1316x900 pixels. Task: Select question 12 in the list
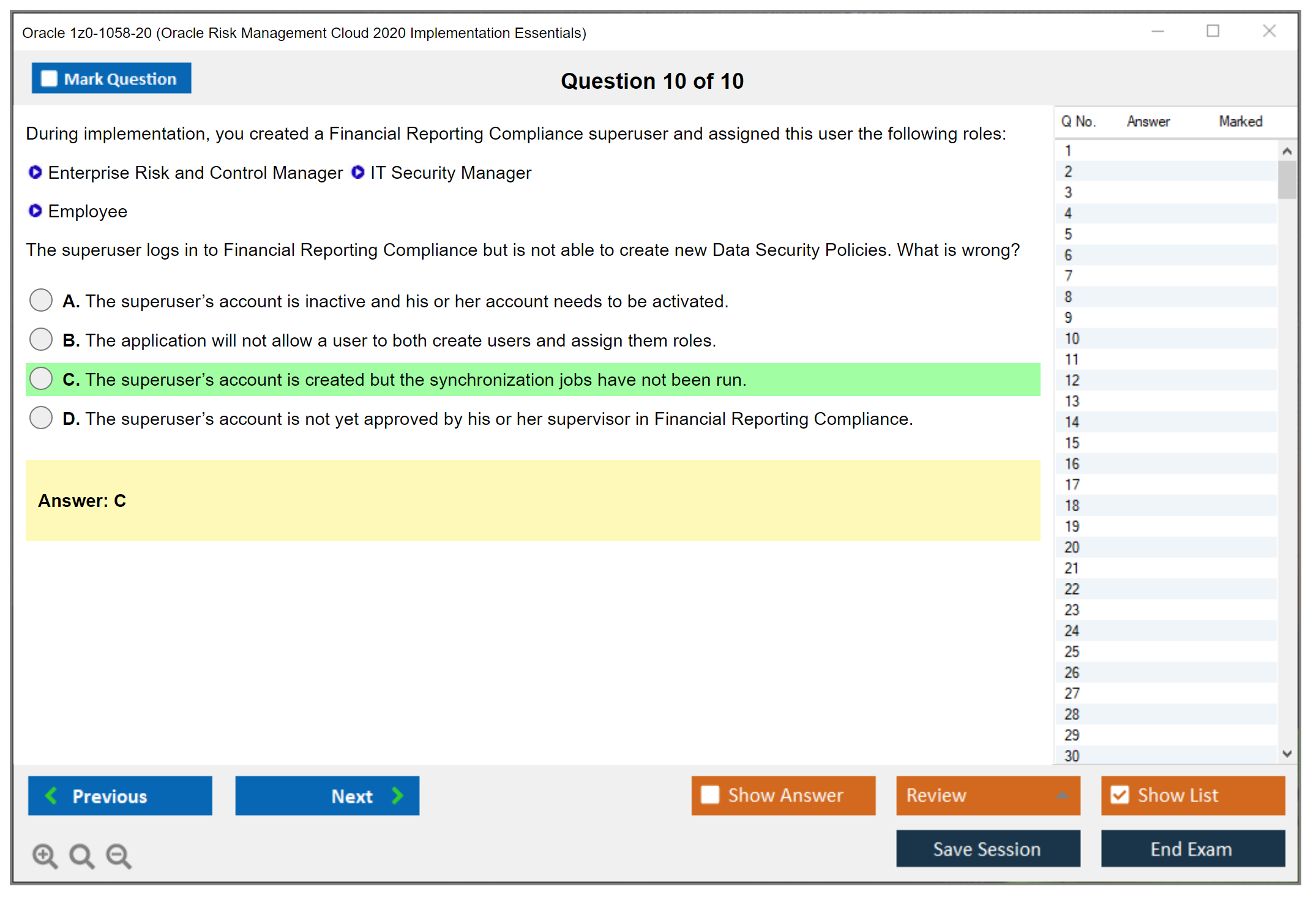(1166, 380)
